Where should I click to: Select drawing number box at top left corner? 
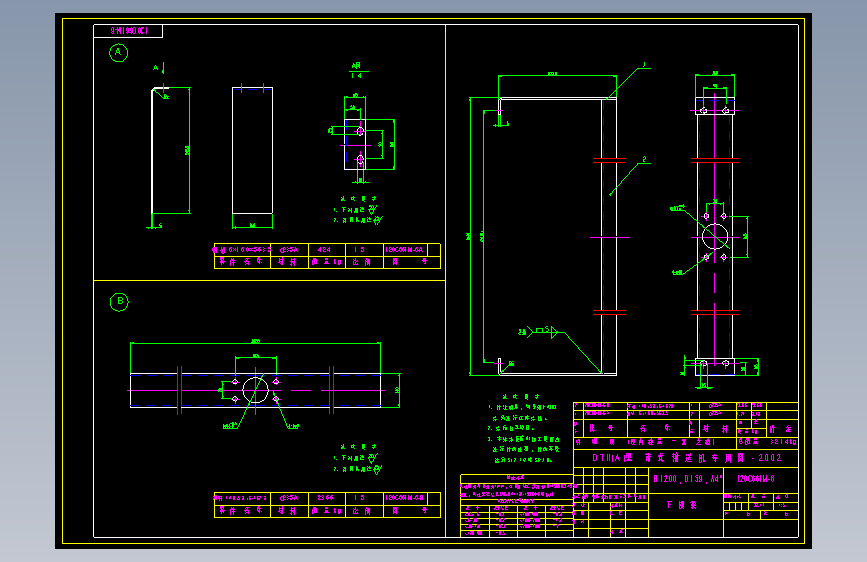click(x=128, y=31)
